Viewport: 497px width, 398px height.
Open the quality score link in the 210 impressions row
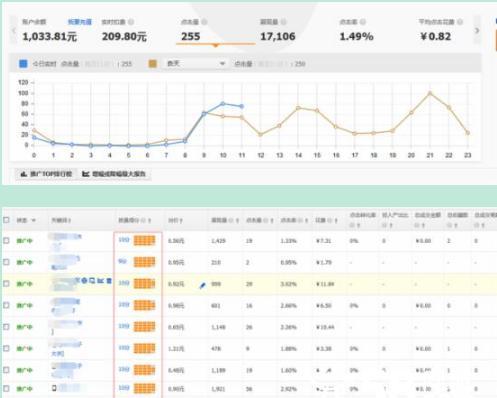(122, 261)
